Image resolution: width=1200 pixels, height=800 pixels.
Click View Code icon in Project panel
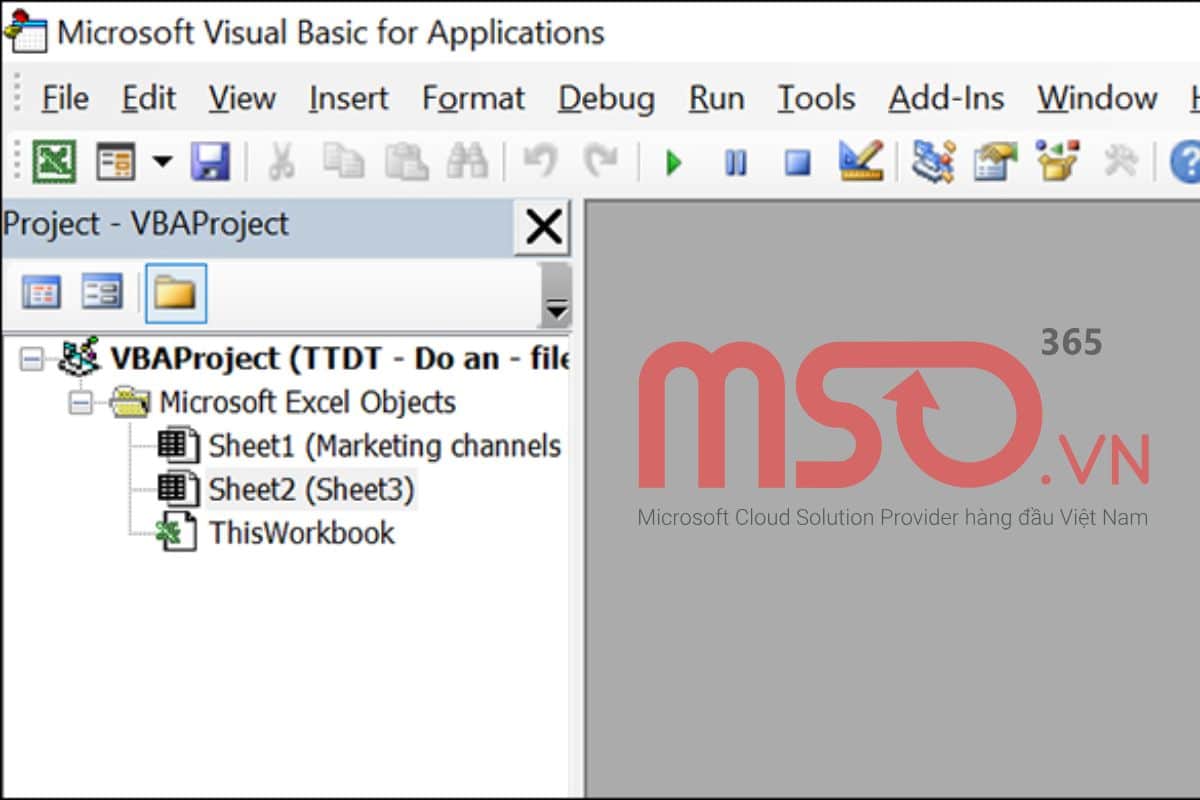coord(41,293)
